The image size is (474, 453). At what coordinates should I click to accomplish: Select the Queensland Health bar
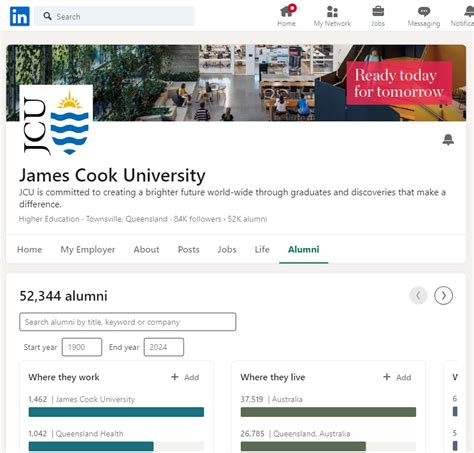point(116,446)
